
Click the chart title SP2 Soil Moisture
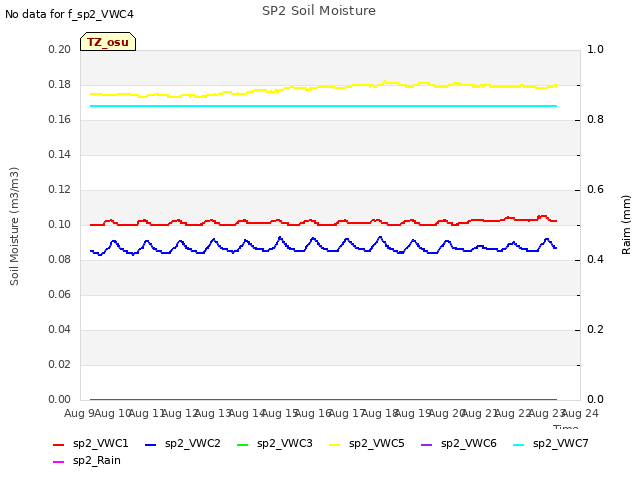tap(319, 11)
